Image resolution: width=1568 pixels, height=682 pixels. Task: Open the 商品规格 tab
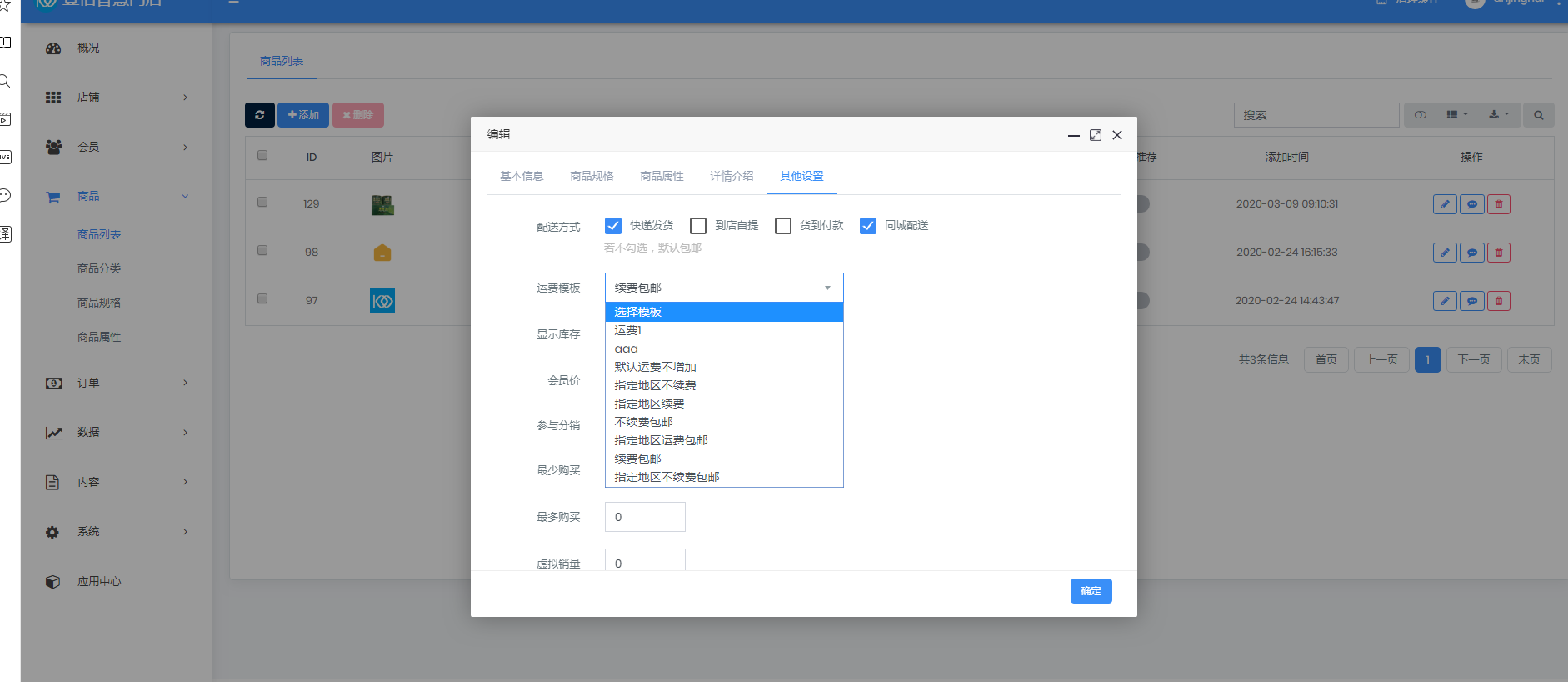point(592,176)
